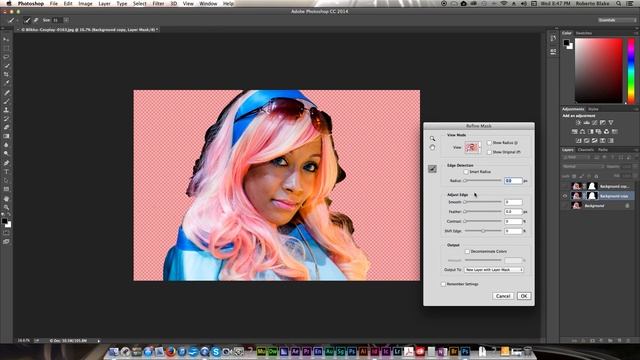
Task: Add a Vibrance adjustment
Action: (x=611, y=122)
